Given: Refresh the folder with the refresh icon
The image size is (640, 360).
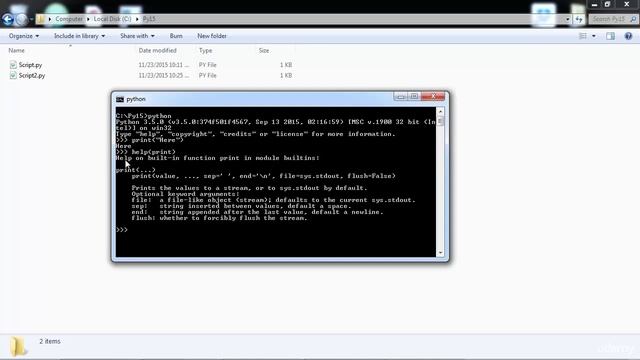Looking at the screenshot, I should 579,19.
